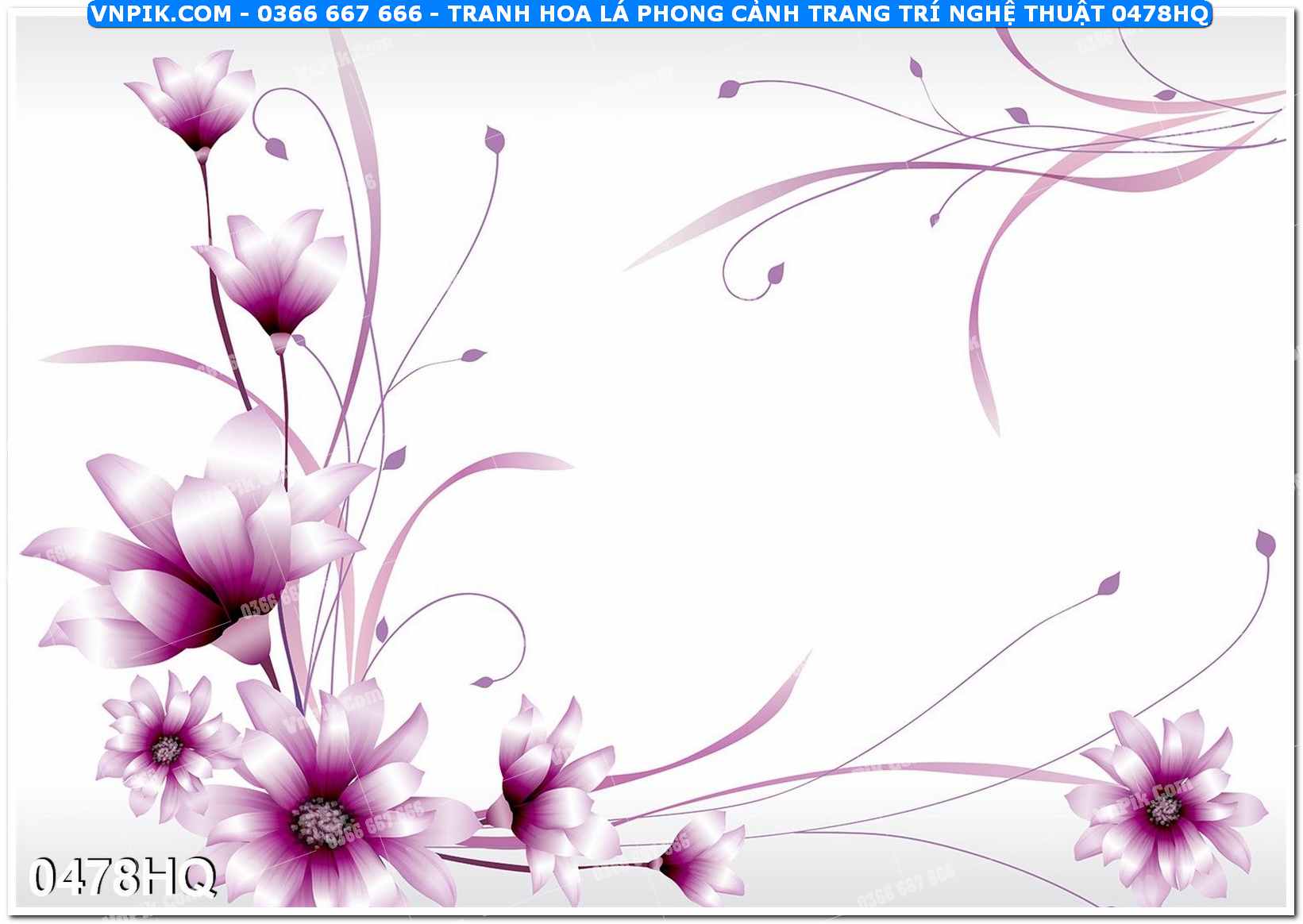Click the small daisy beneath the large magnolia flower
Screen dimensions: 1303x924
coord(165,745)
